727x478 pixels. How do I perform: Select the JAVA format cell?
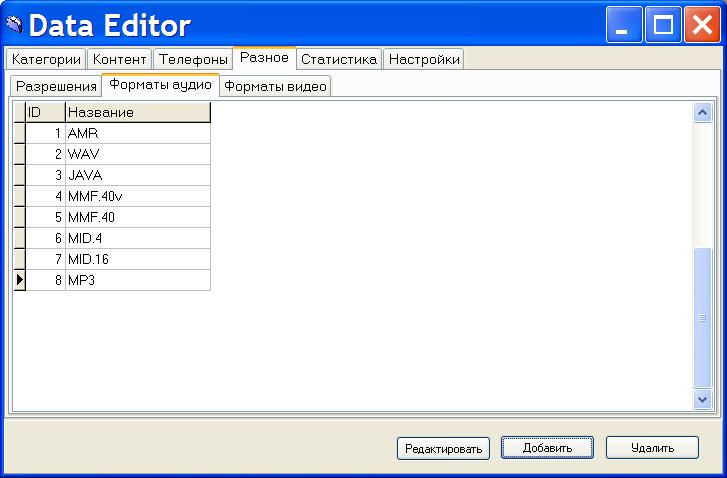click(138, 175)
